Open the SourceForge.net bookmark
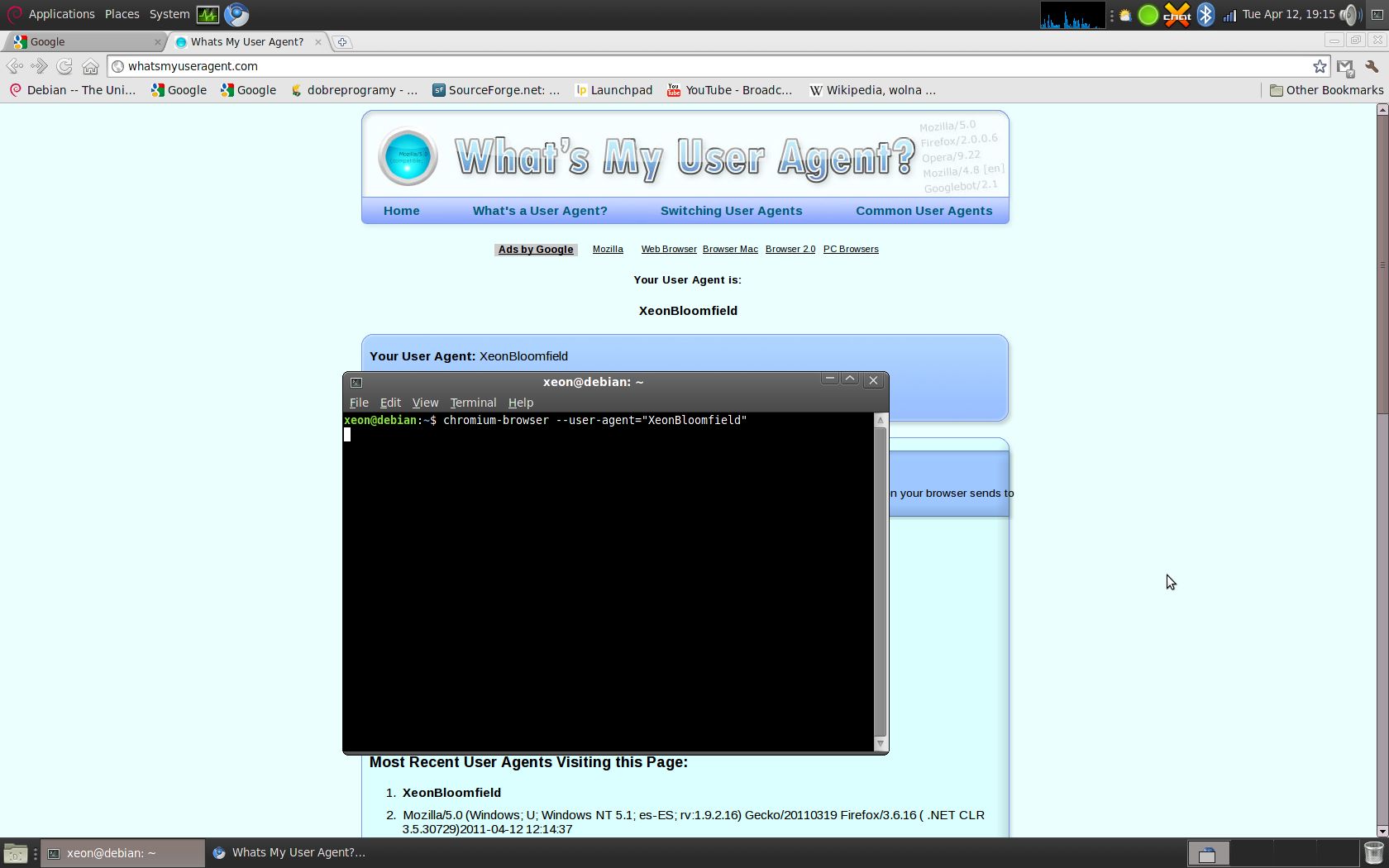The height and width of the screenshot is (868, 1389). [496, 90]
